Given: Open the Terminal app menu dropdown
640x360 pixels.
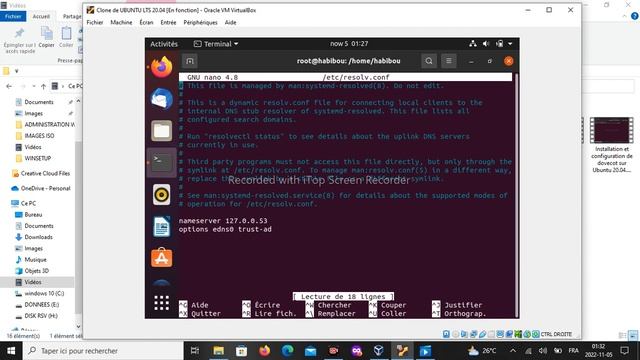Looking at the screenshot, I should [216, 44].
